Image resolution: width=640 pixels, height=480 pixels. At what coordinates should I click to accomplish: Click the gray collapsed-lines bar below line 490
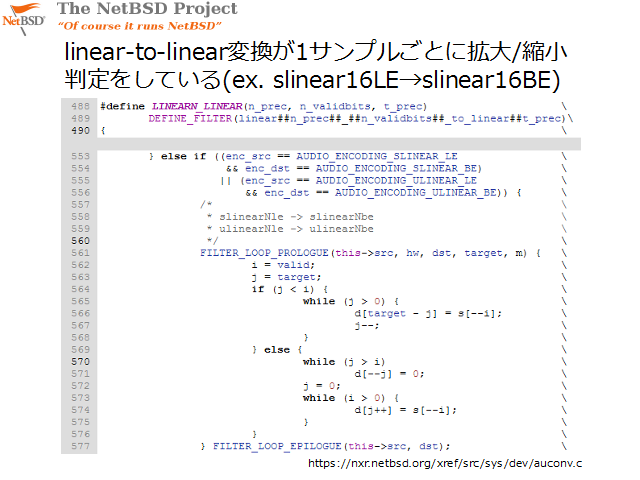click(x=339, y=144)
